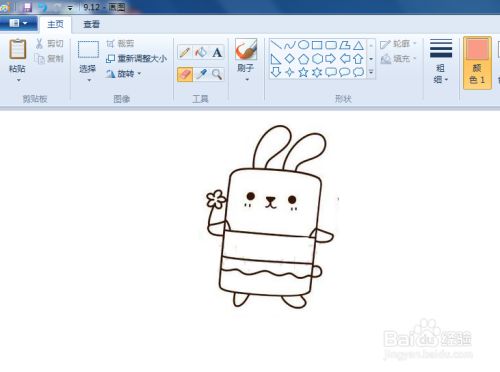Open the Paint application menu button
This screenshot has width=500, height=372.
click(x=18, y=23)
